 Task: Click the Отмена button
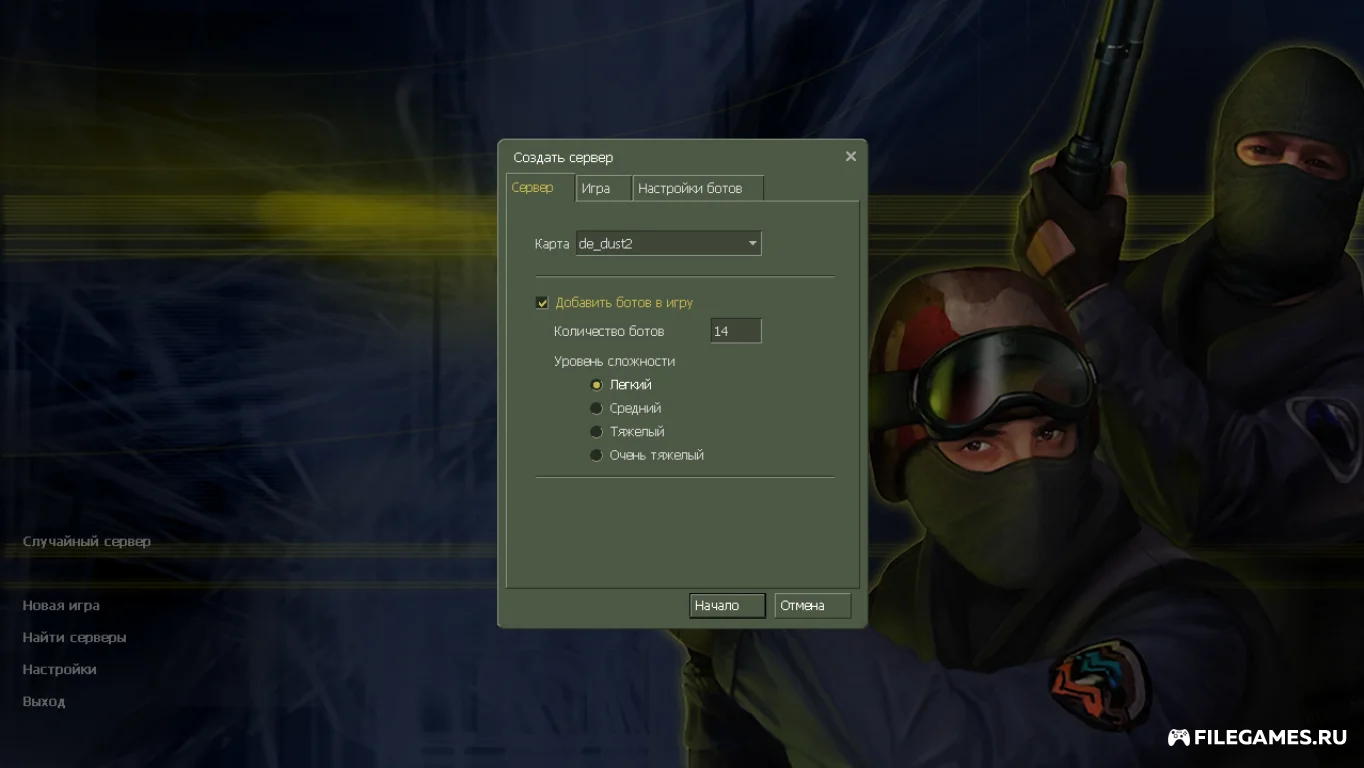tap(813, 606)
